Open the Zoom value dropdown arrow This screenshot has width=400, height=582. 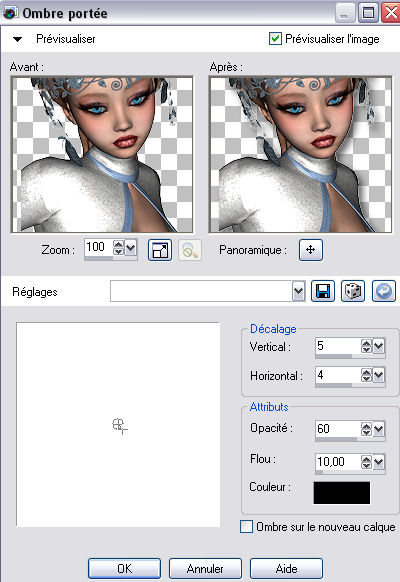[131, 247]
